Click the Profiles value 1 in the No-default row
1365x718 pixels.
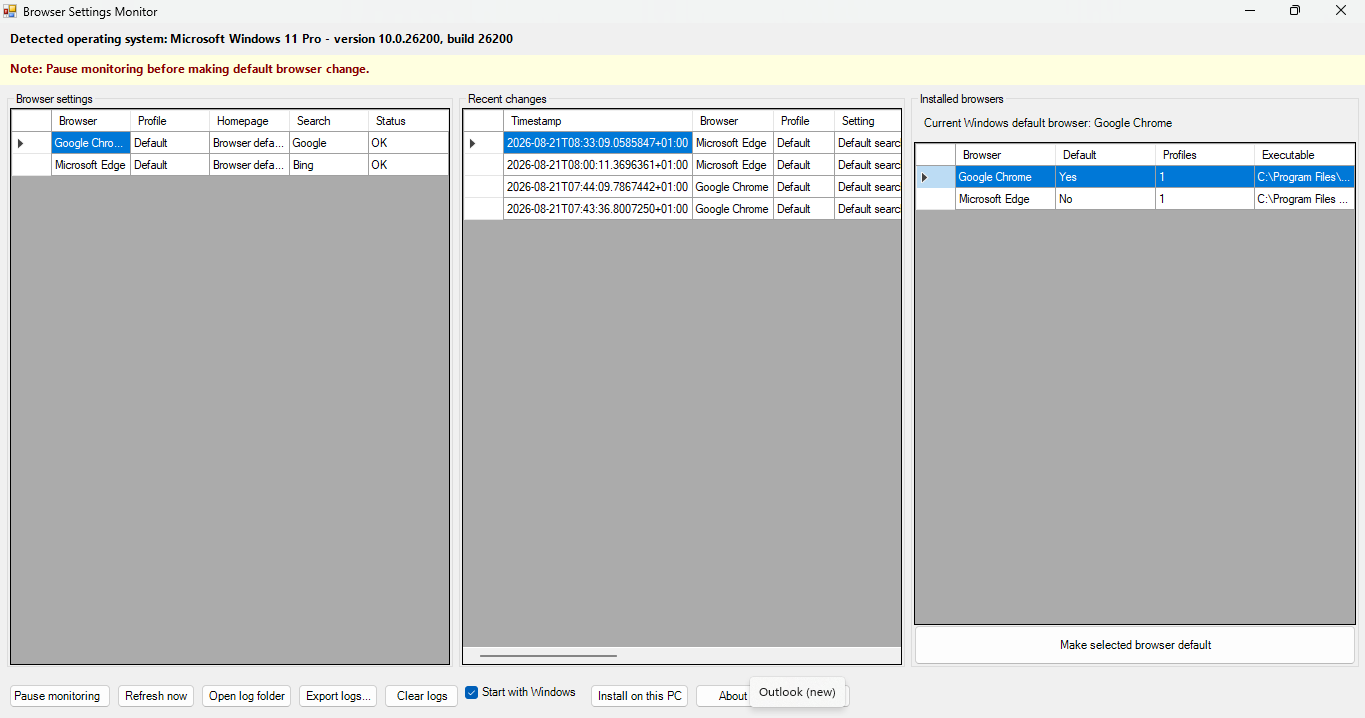click(1205, 199)
